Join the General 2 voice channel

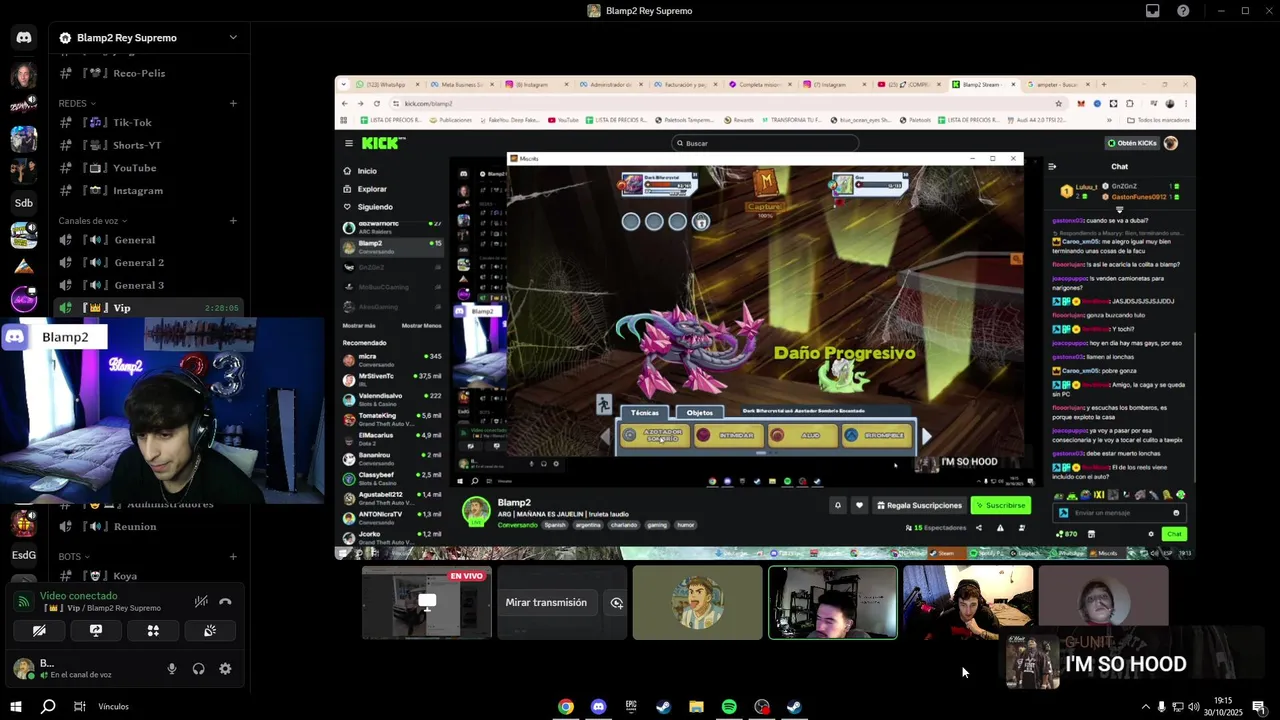[149, 263]
